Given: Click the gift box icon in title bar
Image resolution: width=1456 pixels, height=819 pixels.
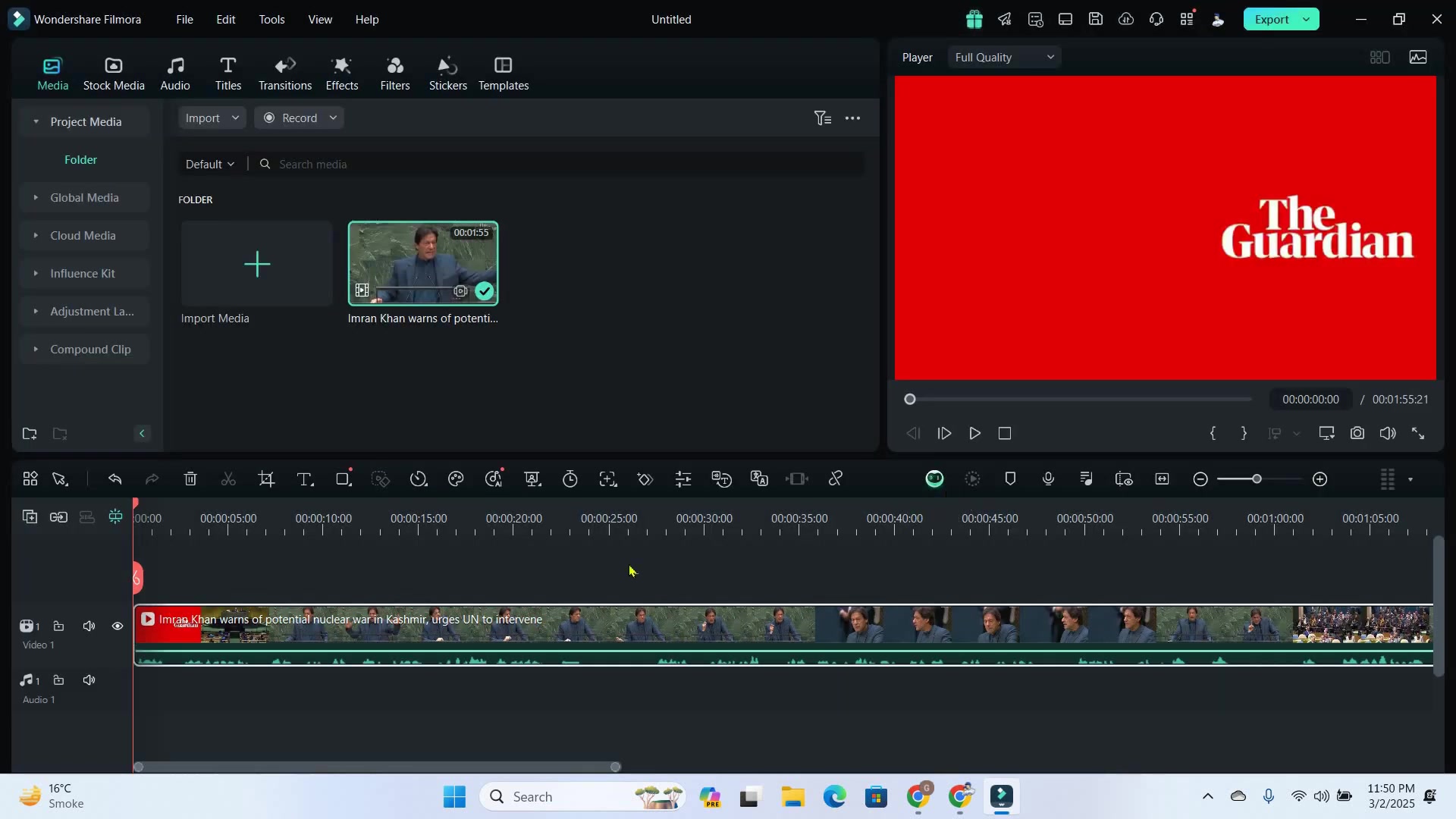Looking at the screenshot, I should [x=974, y=20].
